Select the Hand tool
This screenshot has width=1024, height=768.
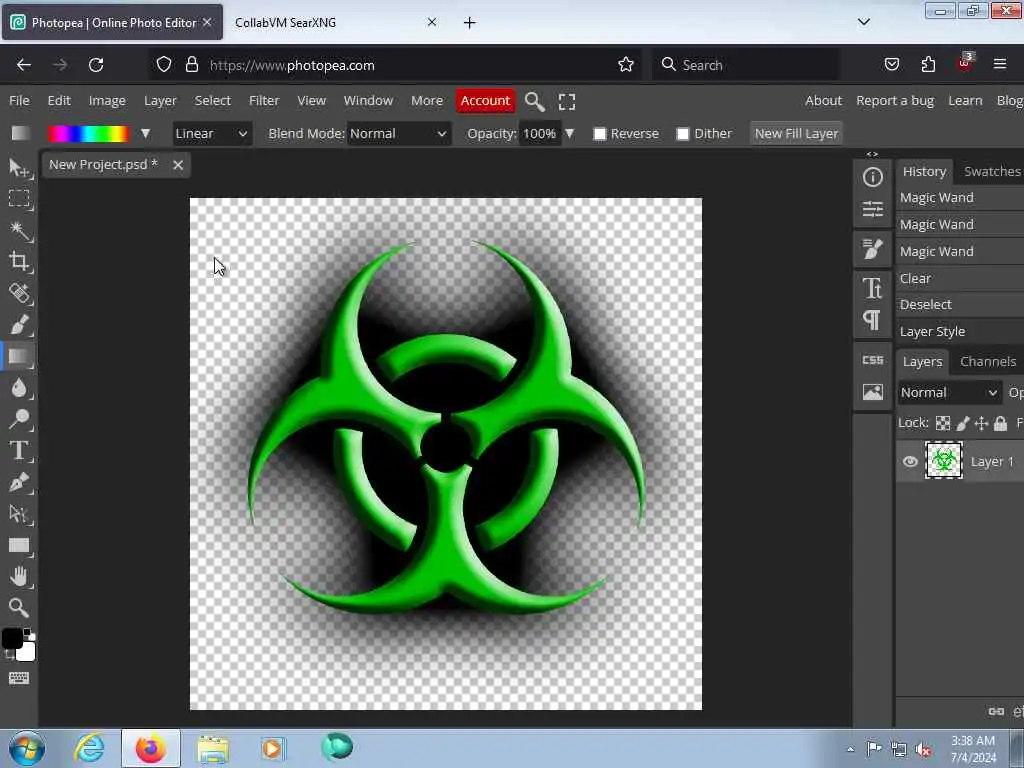pos(19,577)
